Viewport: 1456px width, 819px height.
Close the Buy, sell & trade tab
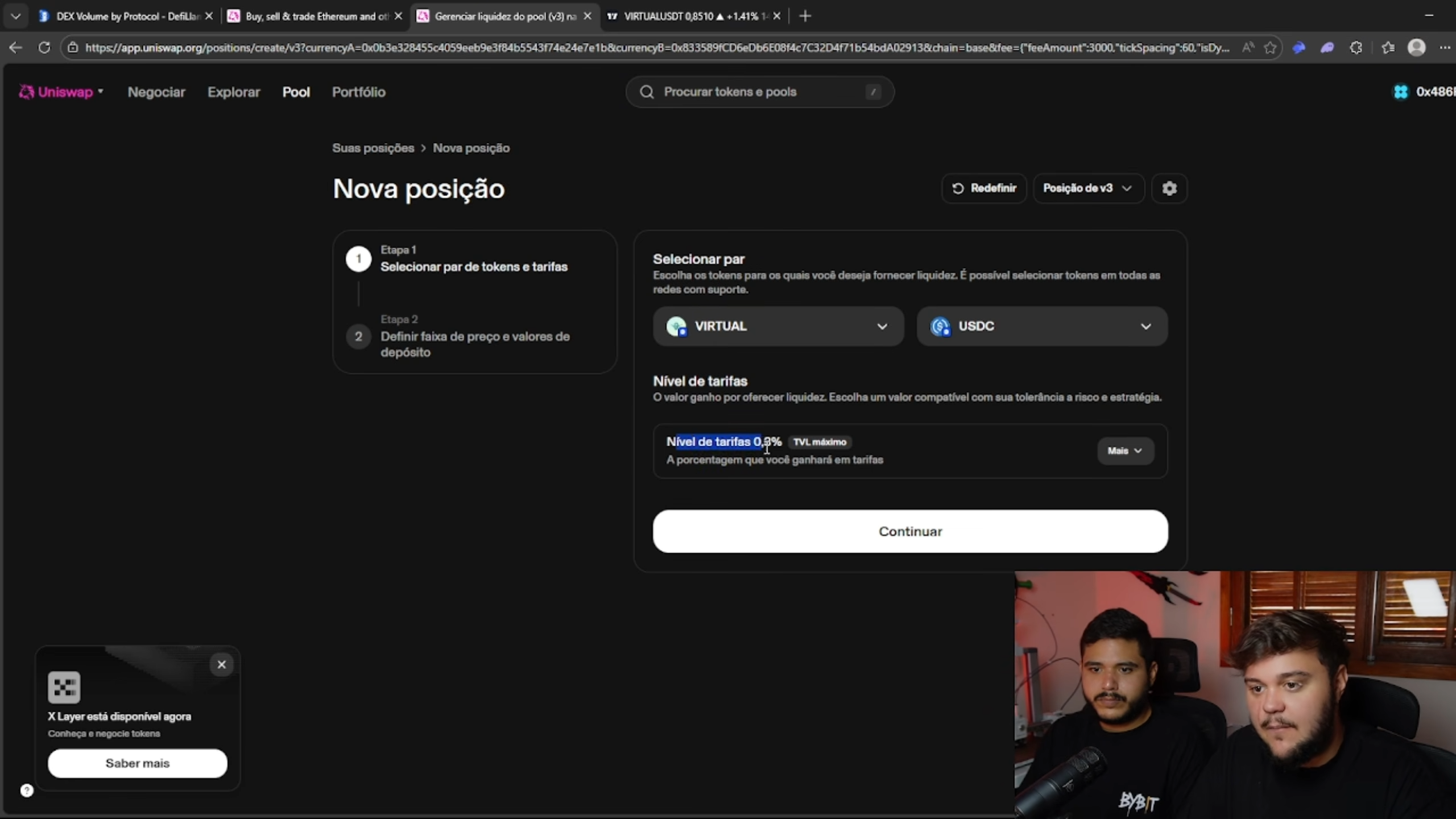coord(398,16)
